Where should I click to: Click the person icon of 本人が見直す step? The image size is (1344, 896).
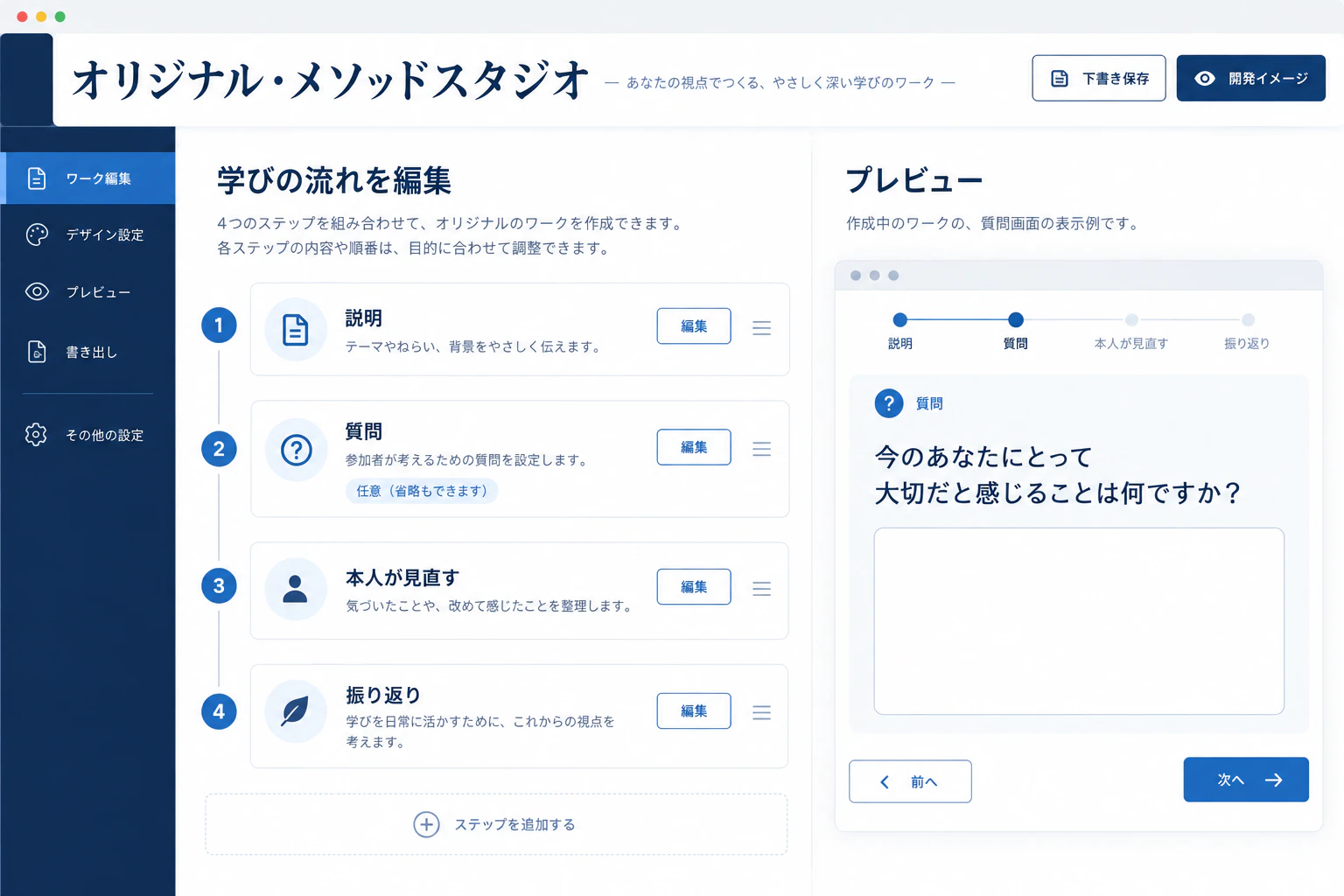pos(296,589)
